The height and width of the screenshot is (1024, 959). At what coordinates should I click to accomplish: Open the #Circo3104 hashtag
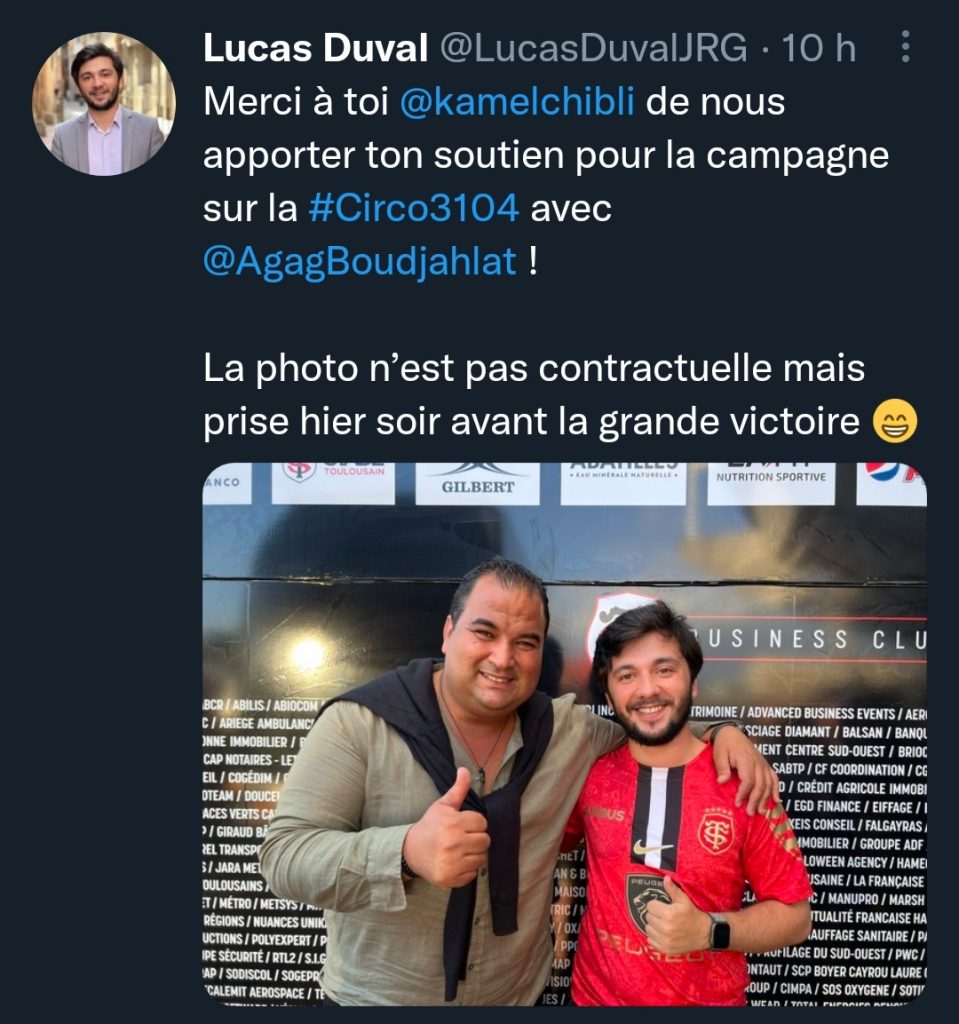414,208
